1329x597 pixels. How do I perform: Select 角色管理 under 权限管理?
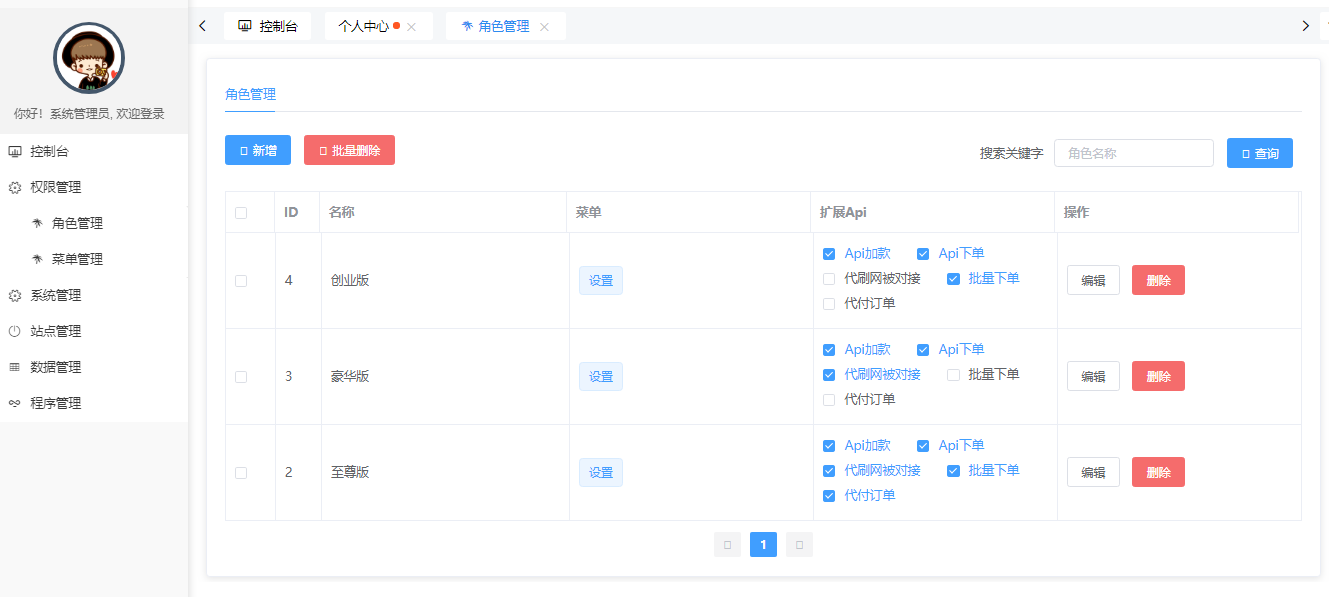pos(76,223)
